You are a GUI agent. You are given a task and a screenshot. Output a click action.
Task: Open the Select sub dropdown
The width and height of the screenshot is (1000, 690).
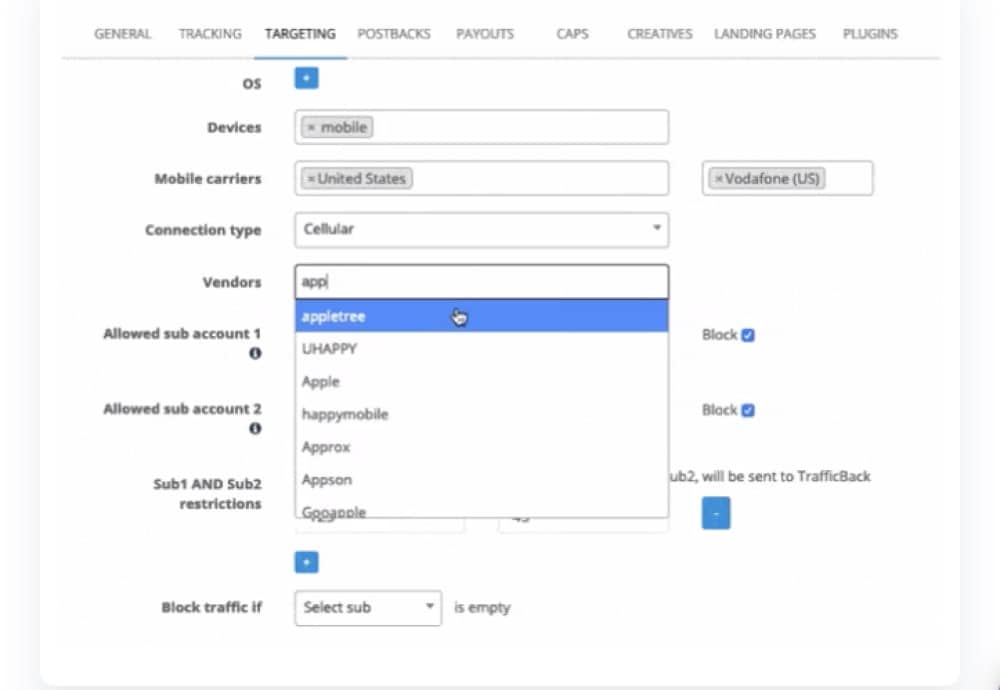point(367,607)
